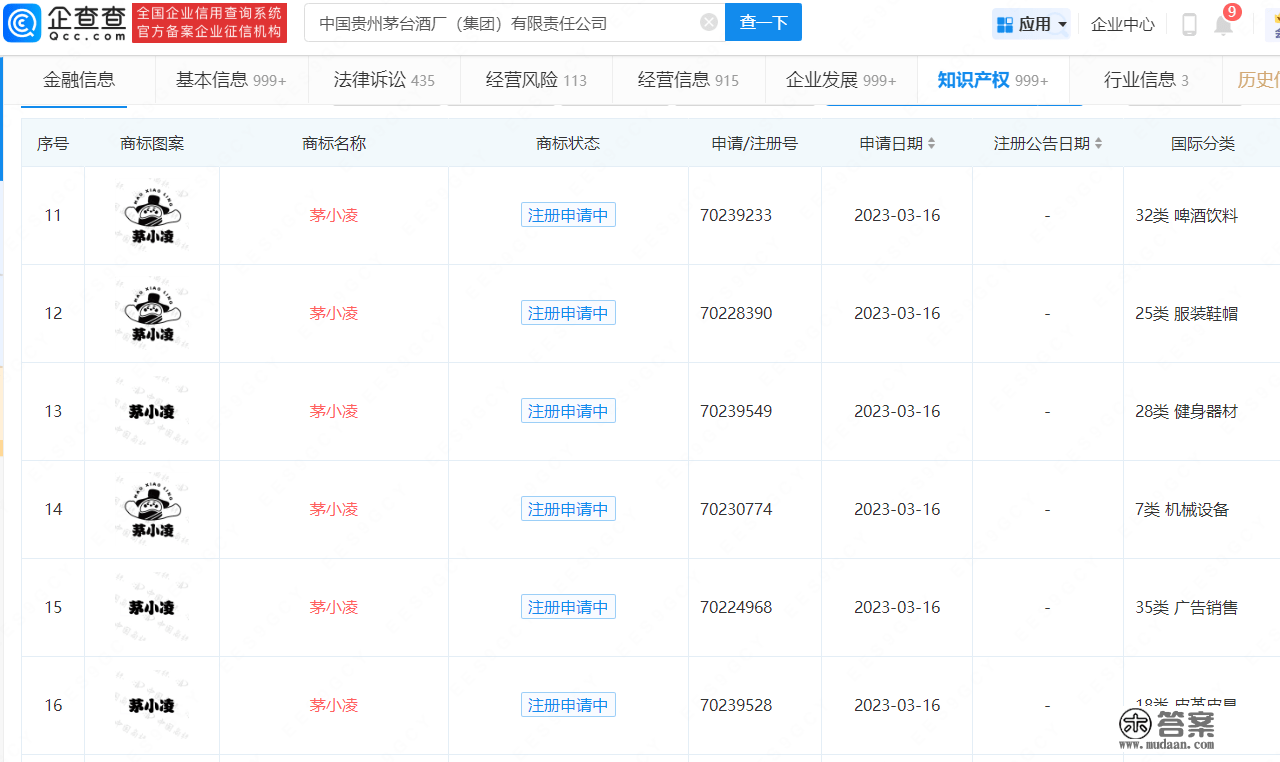Viewport: 1280px width, 762px height.
Task: Click the 商标名称 column header
Action: [334, 144]
